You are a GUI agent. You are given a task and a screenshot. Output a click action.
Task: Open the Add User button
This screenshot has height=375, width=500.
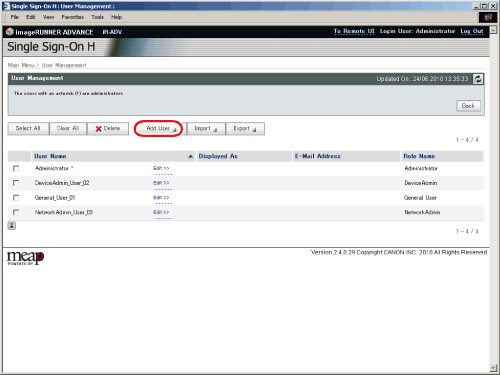coord(158,129)
